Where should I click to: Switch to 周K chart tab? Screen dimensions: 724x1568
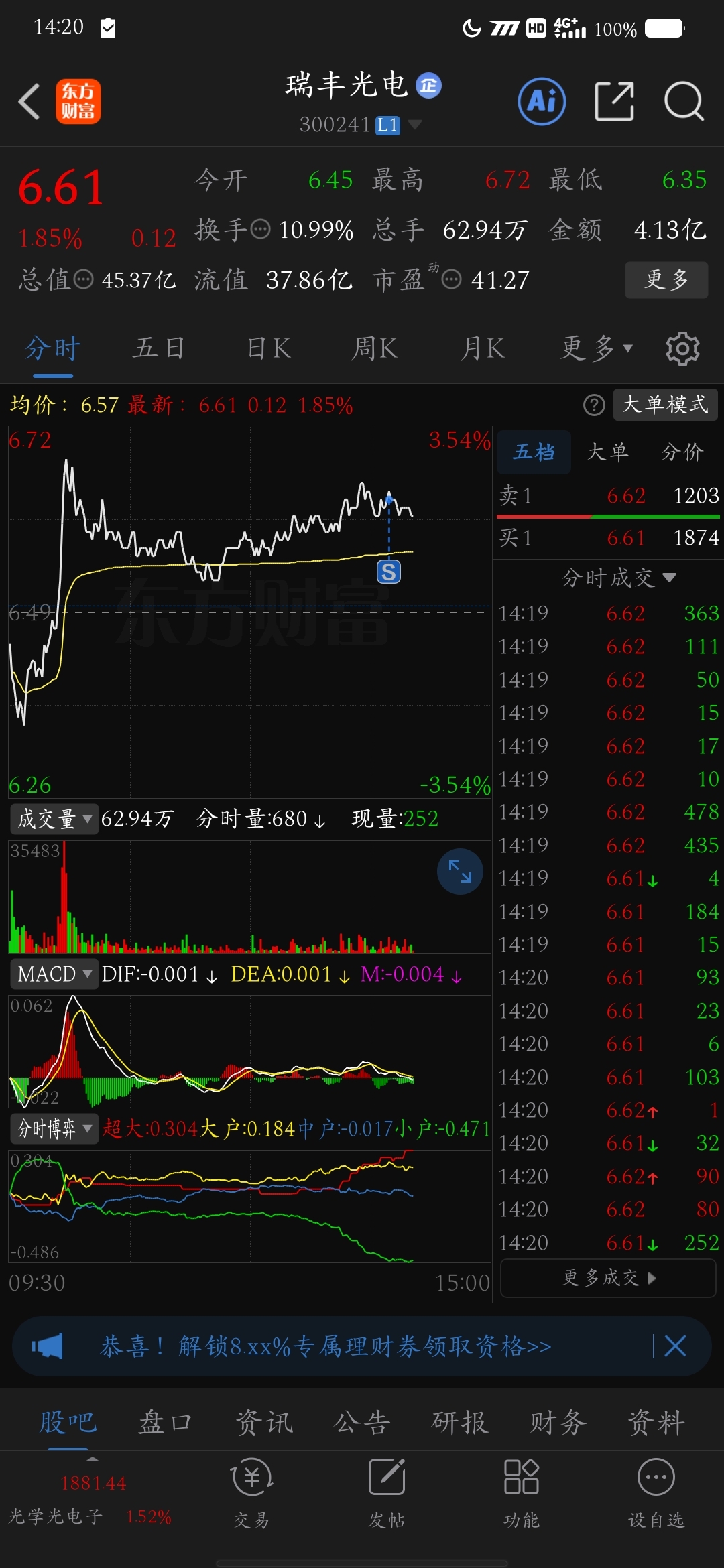(x=375, y=348)
